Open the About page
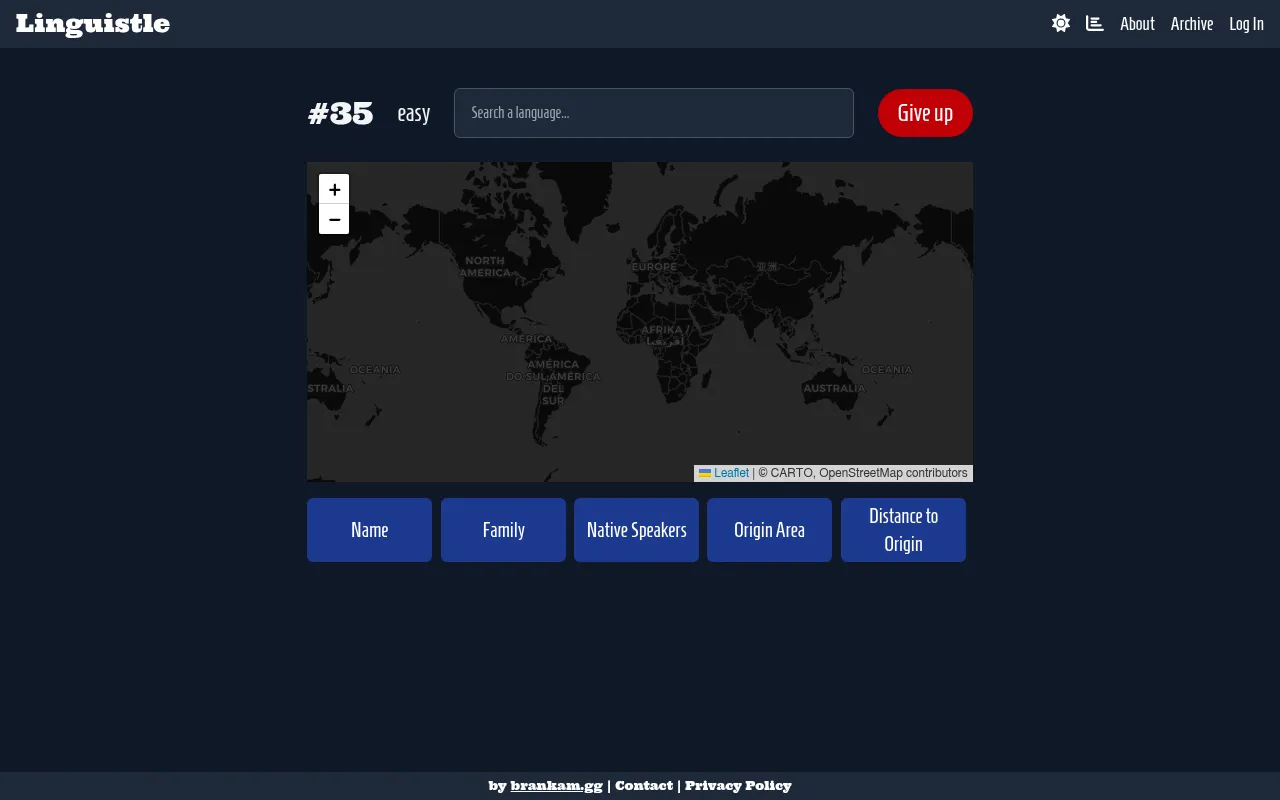The image size is (1280, 800). [1137, 24]
